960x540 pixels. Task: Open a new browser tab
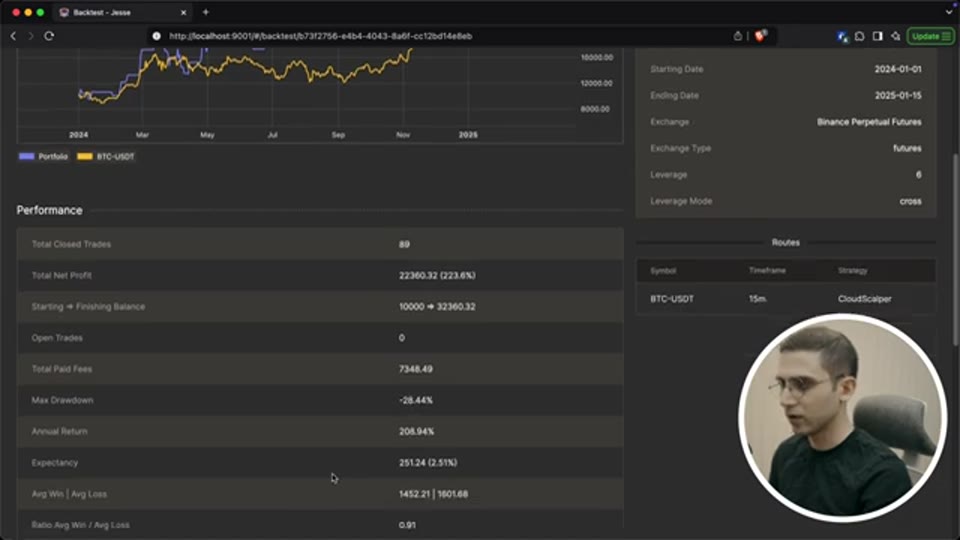[206, 12]
